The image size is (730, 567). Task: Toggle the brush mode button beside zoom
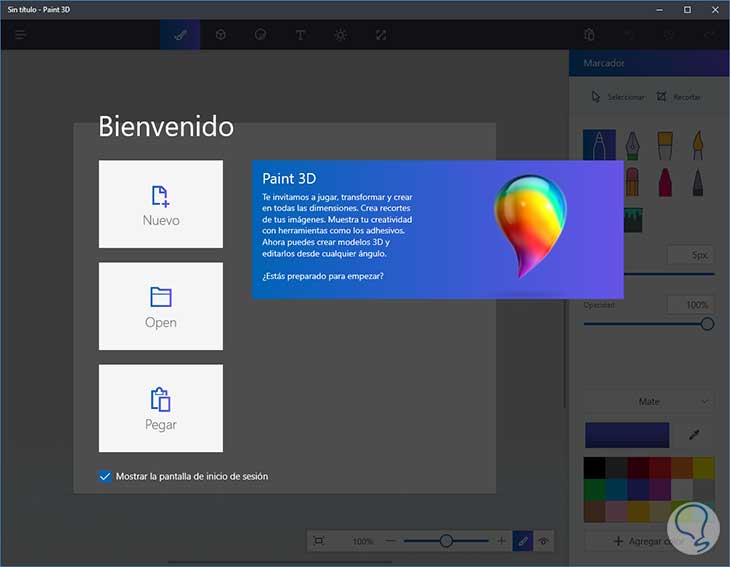coord(523,541)
